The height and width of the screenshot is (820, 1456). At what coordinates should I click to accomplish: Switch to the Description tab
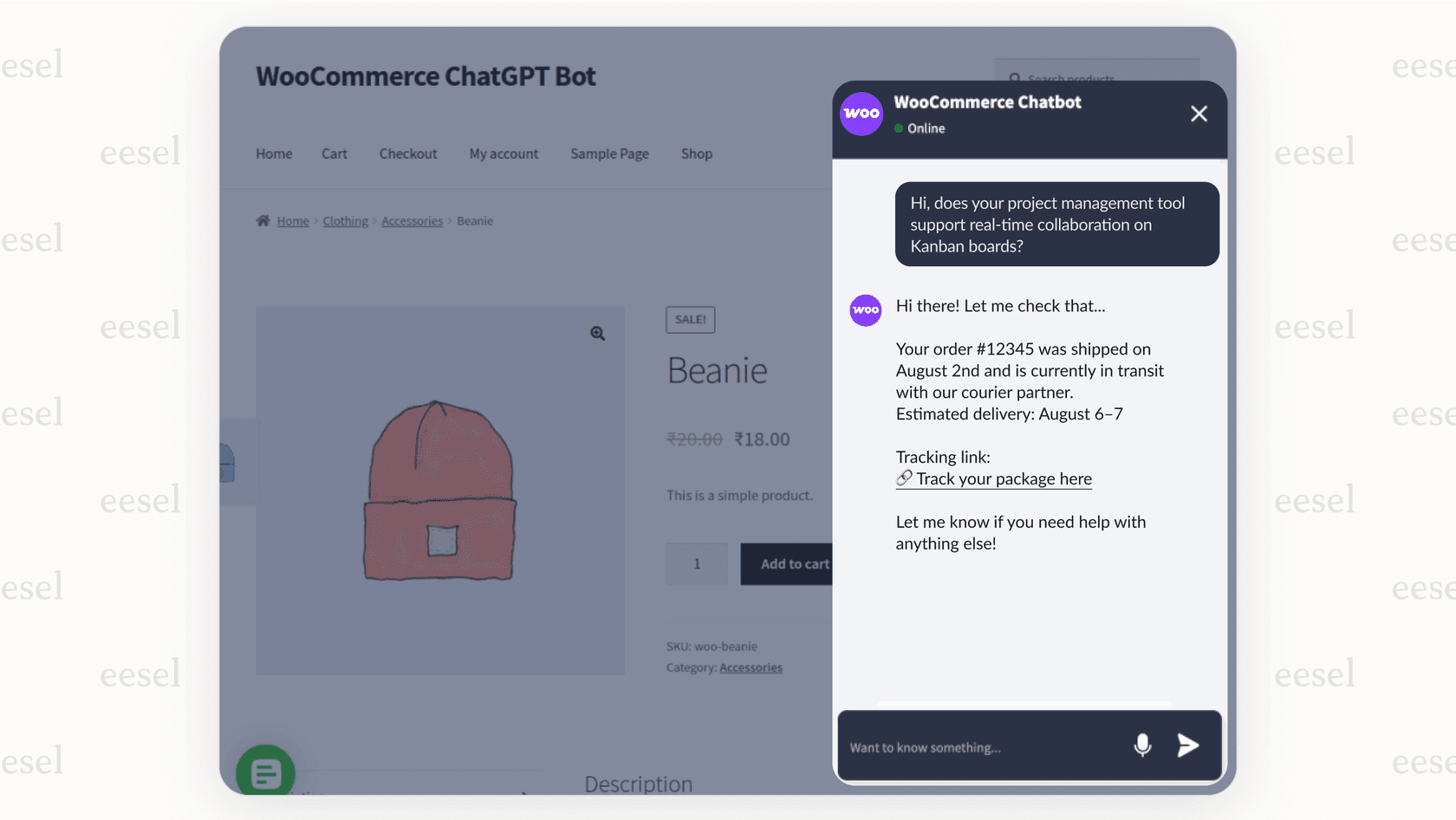[639, 784]
